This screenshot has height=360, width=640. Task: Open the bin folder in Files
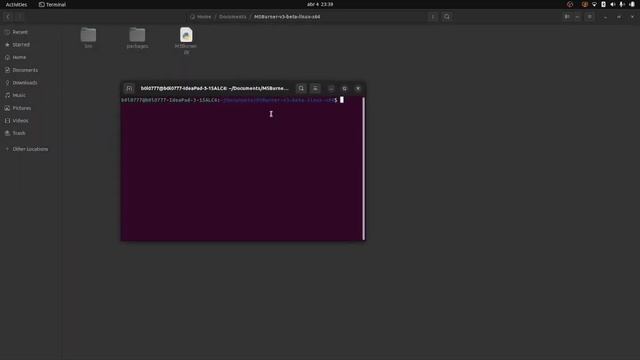coord(88,38)
